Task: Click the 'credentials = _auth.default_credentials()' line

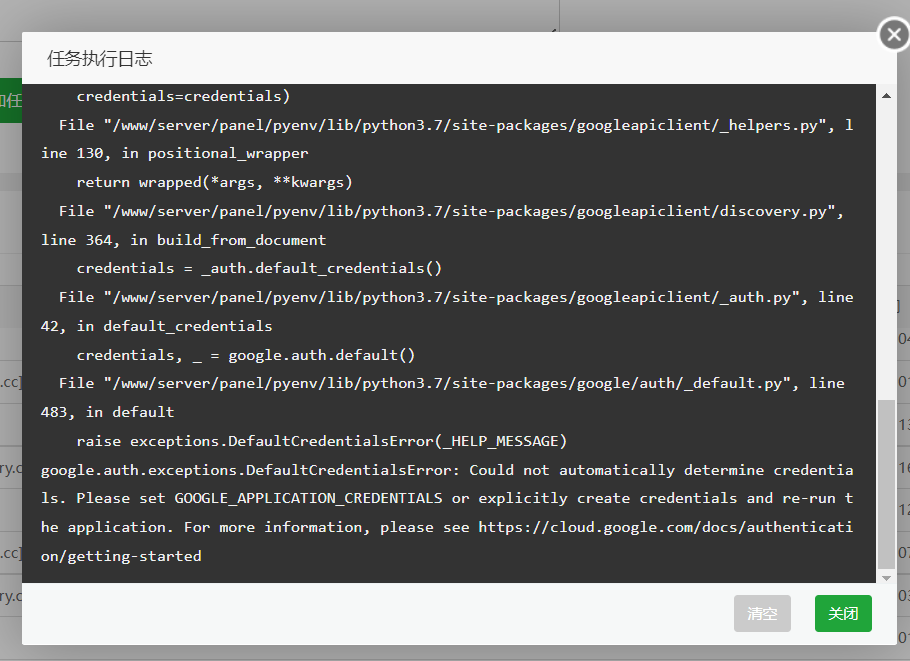Action: pyautogui.click(x=259, y=268)
